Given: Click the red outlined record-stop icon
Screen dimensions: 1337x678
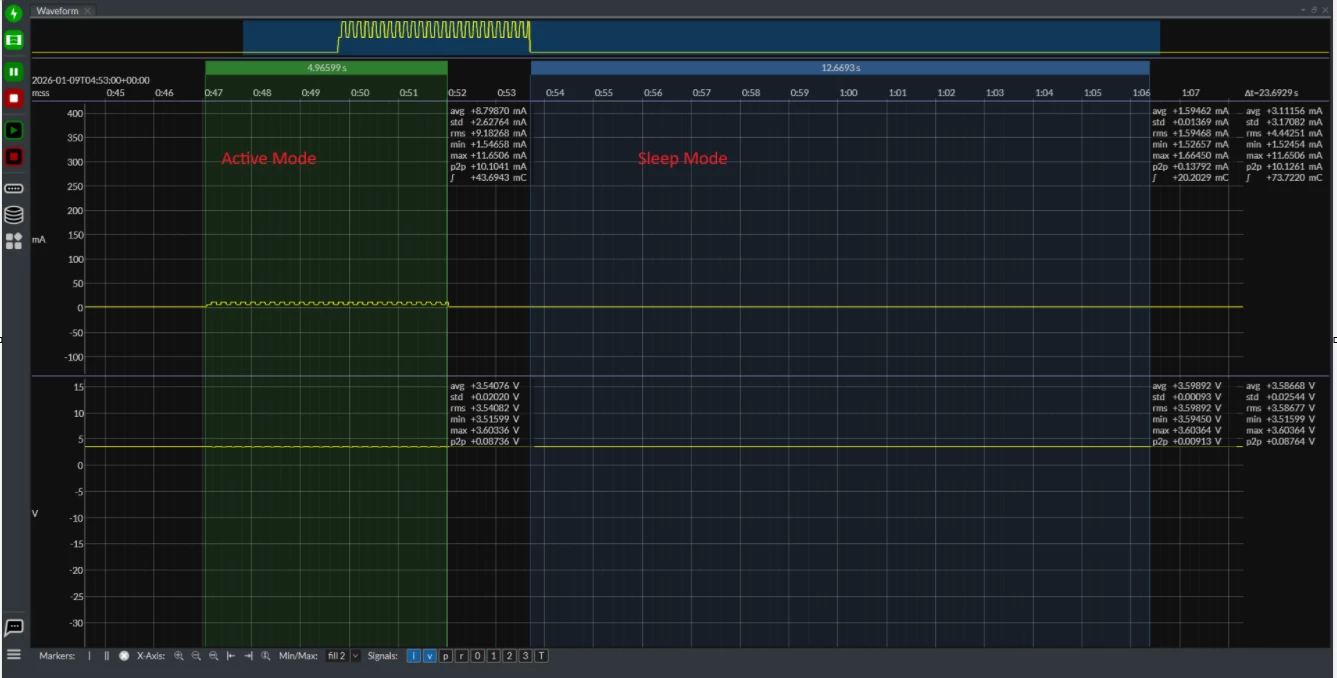Looking at the screenshot, I should tap(14, 157).
